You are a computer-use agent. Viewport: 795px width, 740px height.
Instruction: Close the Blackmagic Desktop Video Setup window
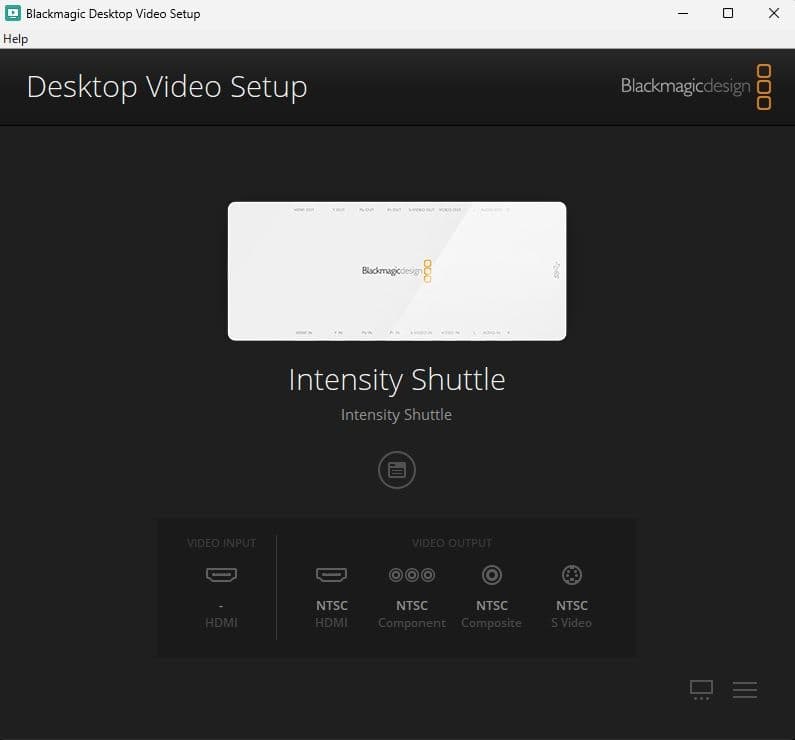(773, 13)
